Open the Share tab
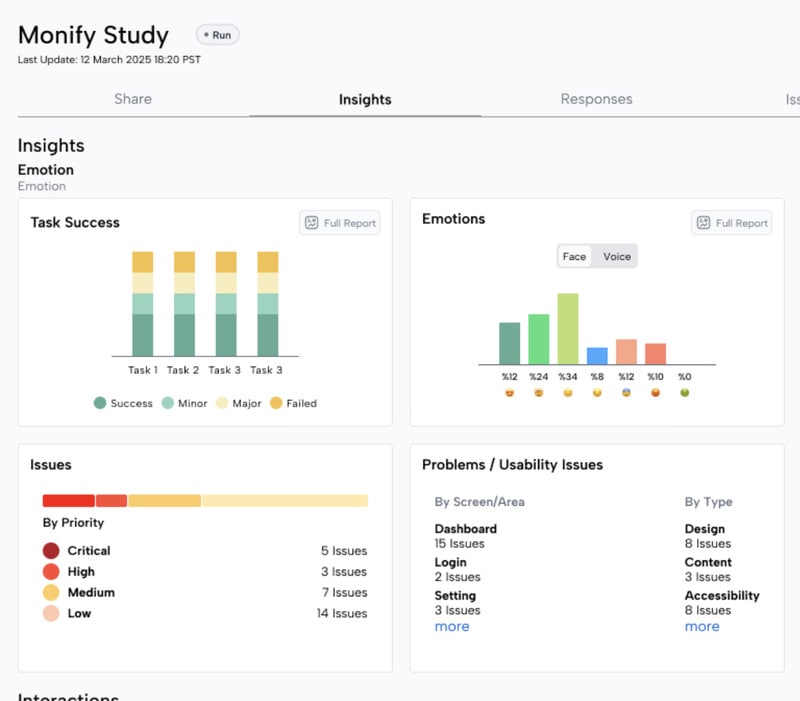The image size is (800, 701). tap(133, 99)
